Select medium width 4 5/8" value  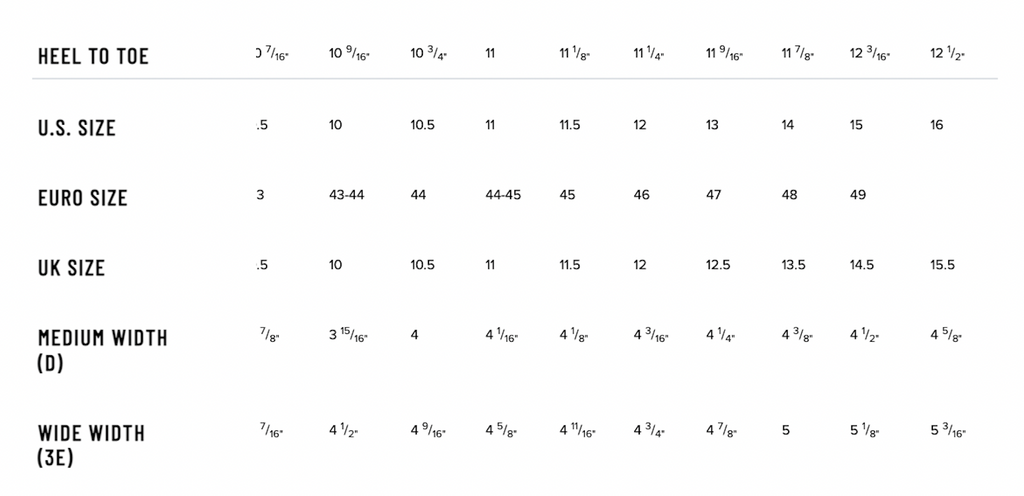pos(946,336)
